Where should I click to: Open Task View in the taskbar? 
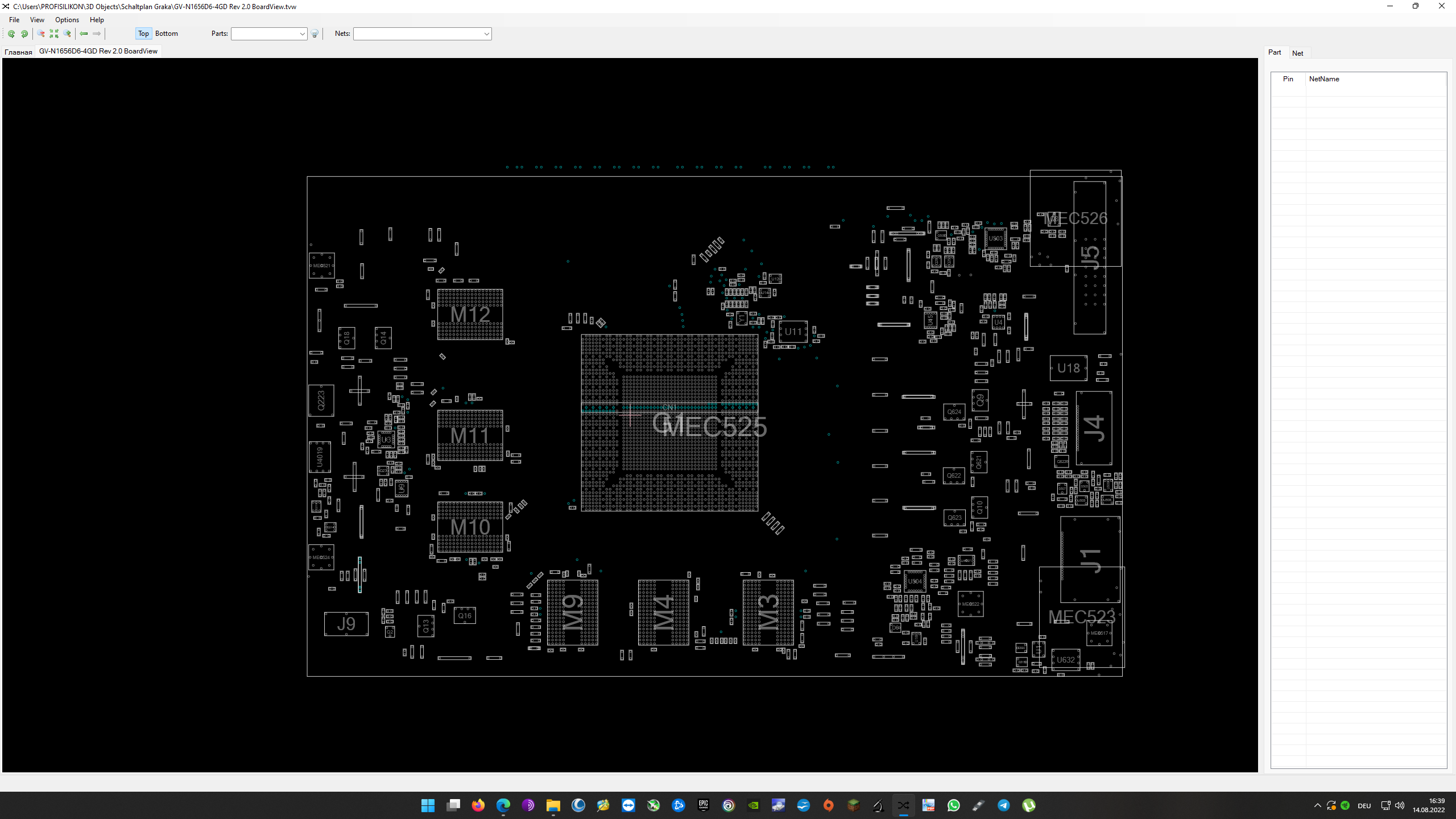click(x=453, y=805)
